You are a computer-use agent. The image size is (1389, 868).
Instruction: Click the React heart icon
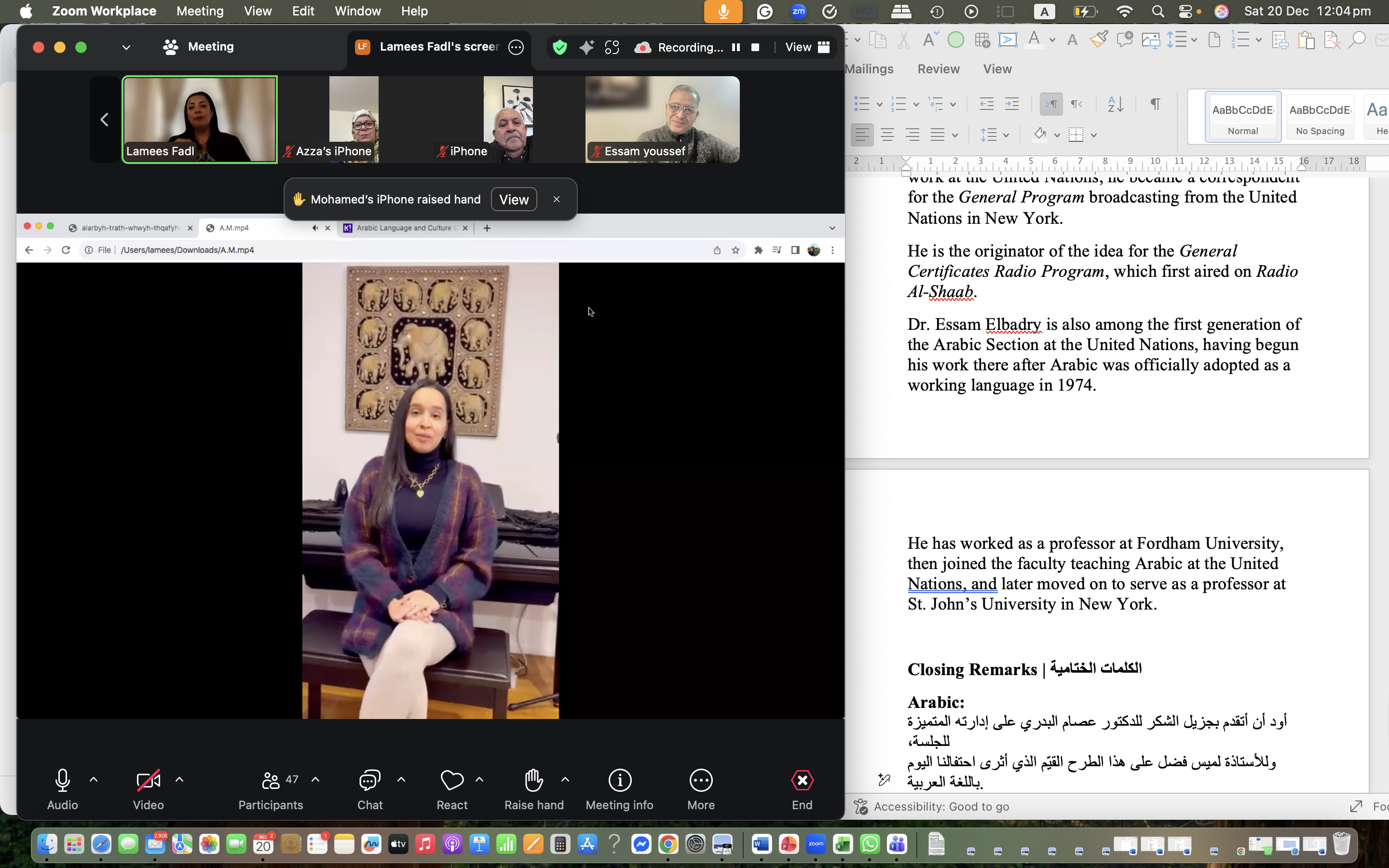(x=452, y=780)
